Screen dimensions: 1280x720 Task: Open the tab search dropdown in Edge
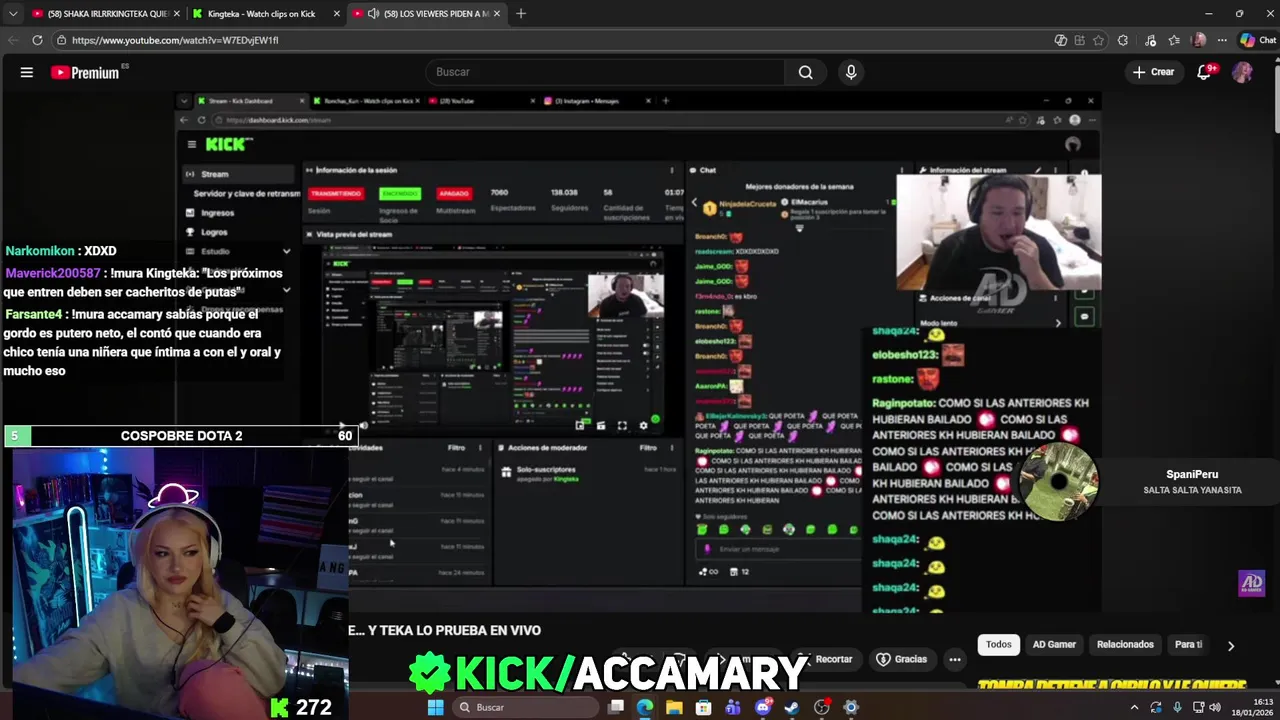tap(14, 14)
